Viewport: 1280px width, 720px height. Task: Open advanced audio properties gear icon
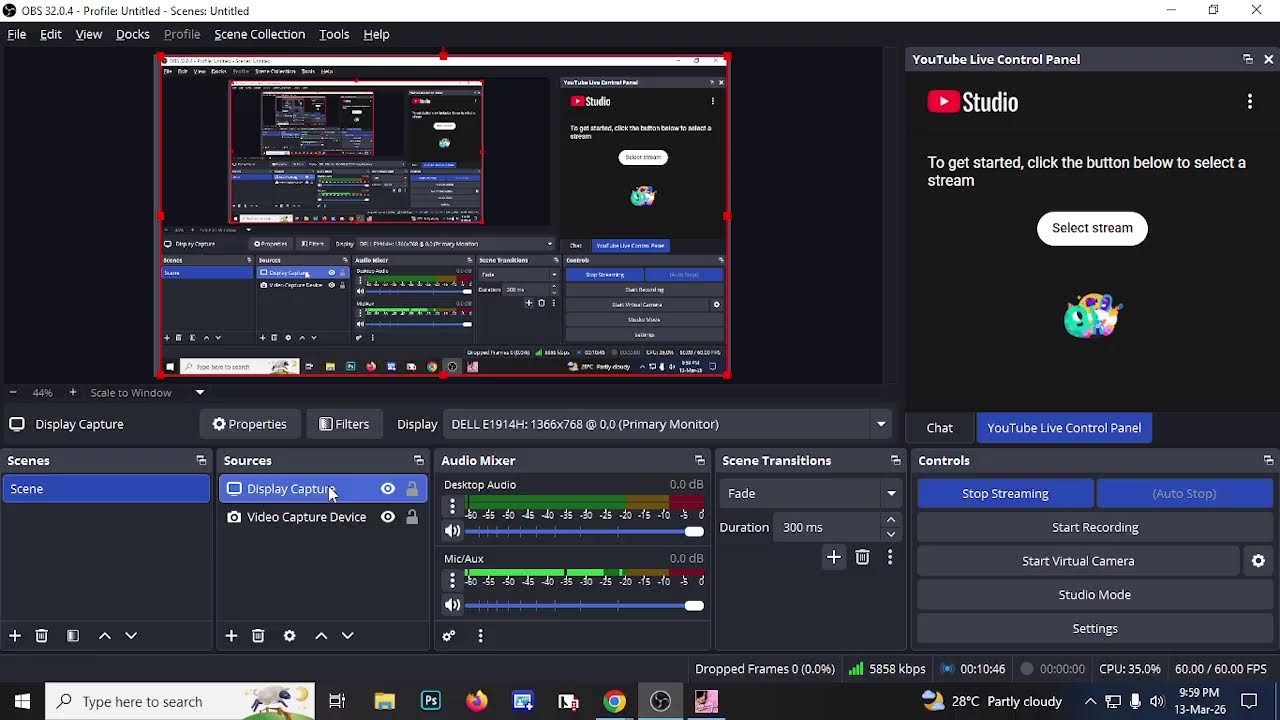[449, 636]
